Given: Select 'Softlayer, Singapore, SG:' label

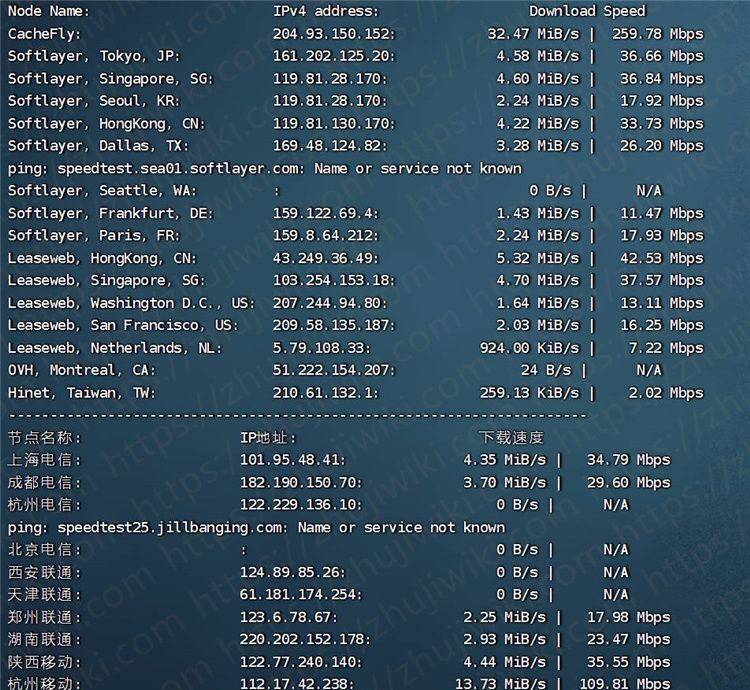Looking at the screenshot, I should [110, 79].
